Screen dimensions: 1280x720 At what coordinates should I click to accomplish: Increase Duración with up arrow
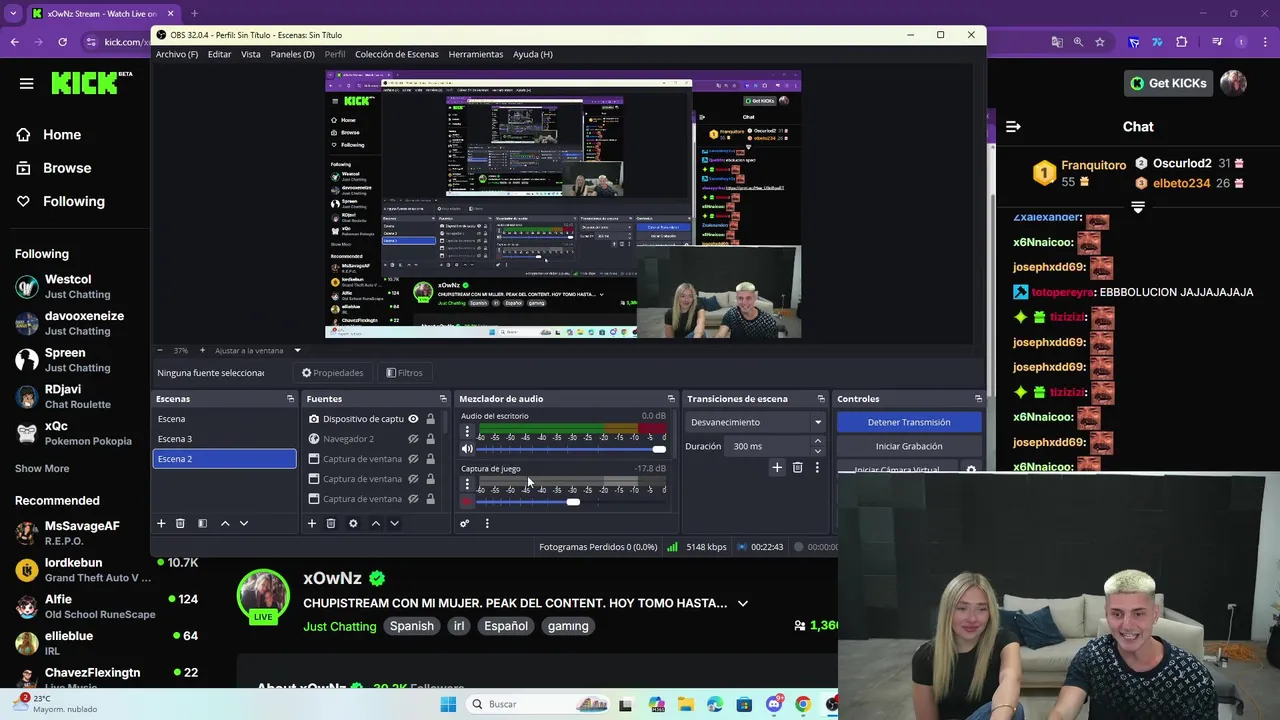pyautogui.click(x=817, y=442)
